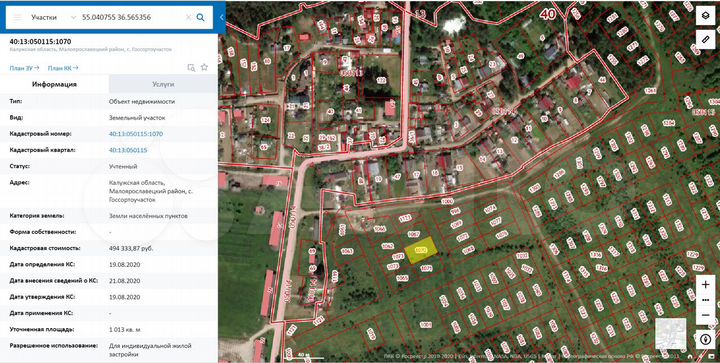
Task: Switch to the Информация tab
Action: [54, 84]
